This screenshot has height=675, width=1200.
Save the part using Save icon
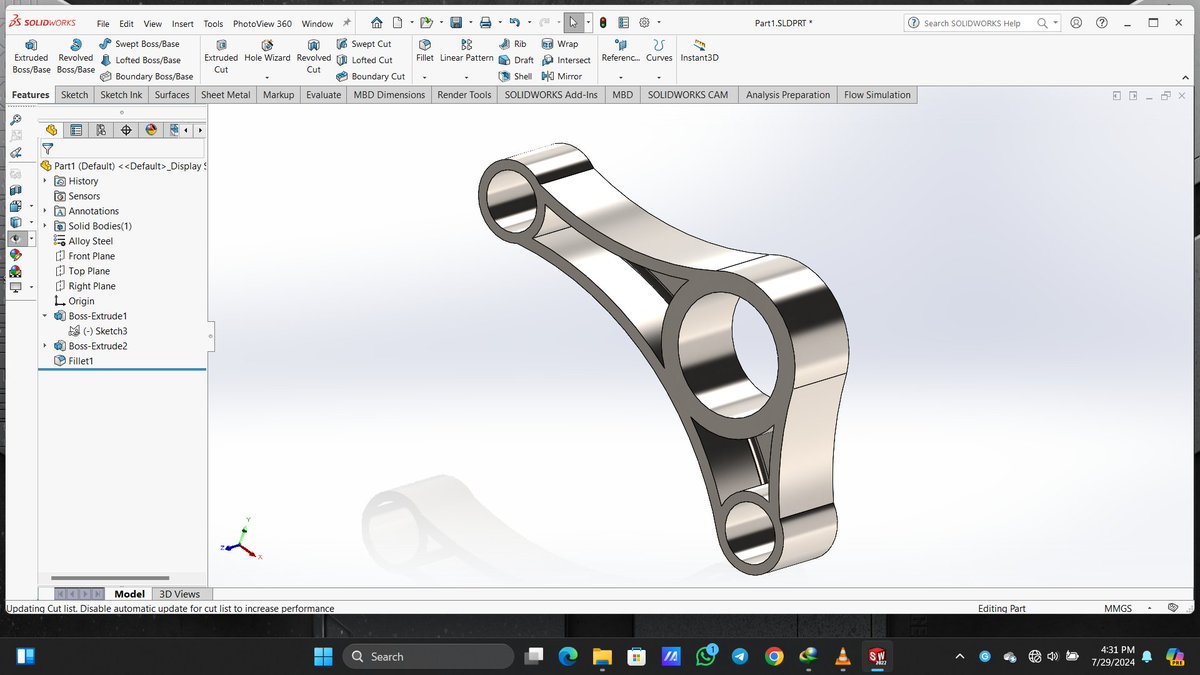click(455, 22)
